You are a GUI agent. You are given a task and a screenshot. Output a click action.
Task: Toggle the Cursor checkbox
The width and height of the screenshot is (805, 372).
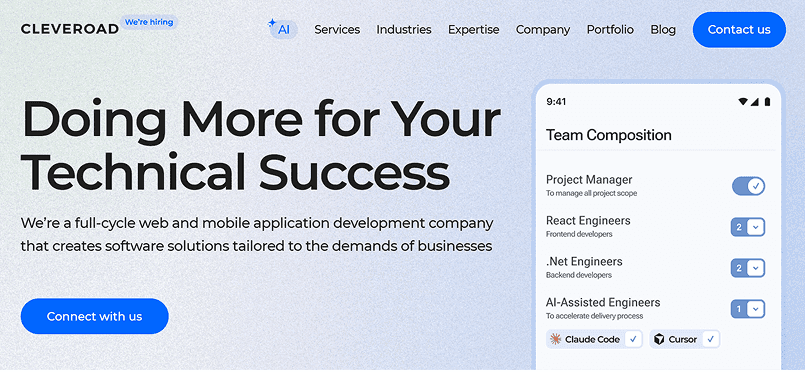pyautogui.click(x=711, y=339)
